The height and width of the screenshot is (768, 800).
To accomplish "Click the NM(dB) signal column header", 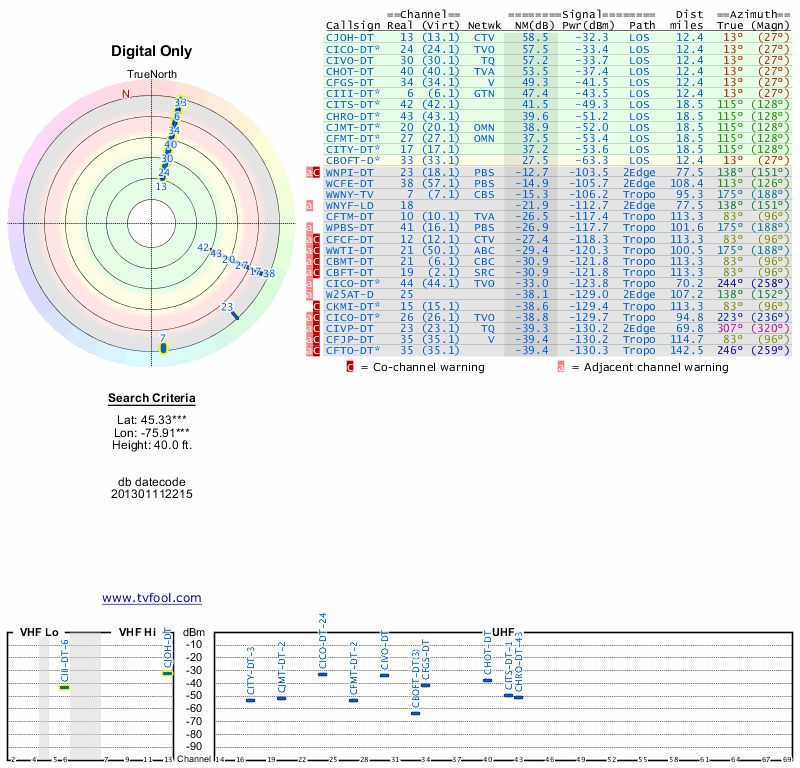I will pyautogui.click(x=529, y=25).
